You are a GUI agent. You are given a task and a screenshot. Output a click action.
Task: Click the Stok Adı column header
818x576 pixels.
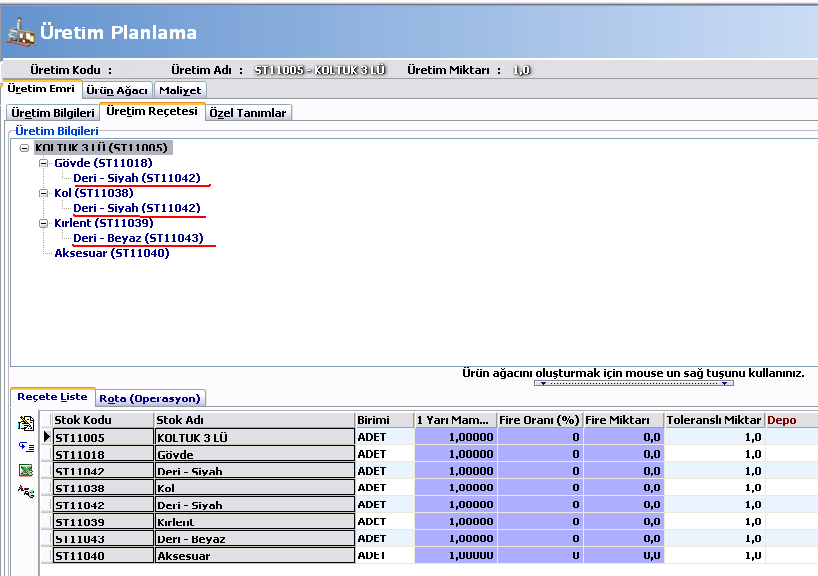[x=255, y=420]
